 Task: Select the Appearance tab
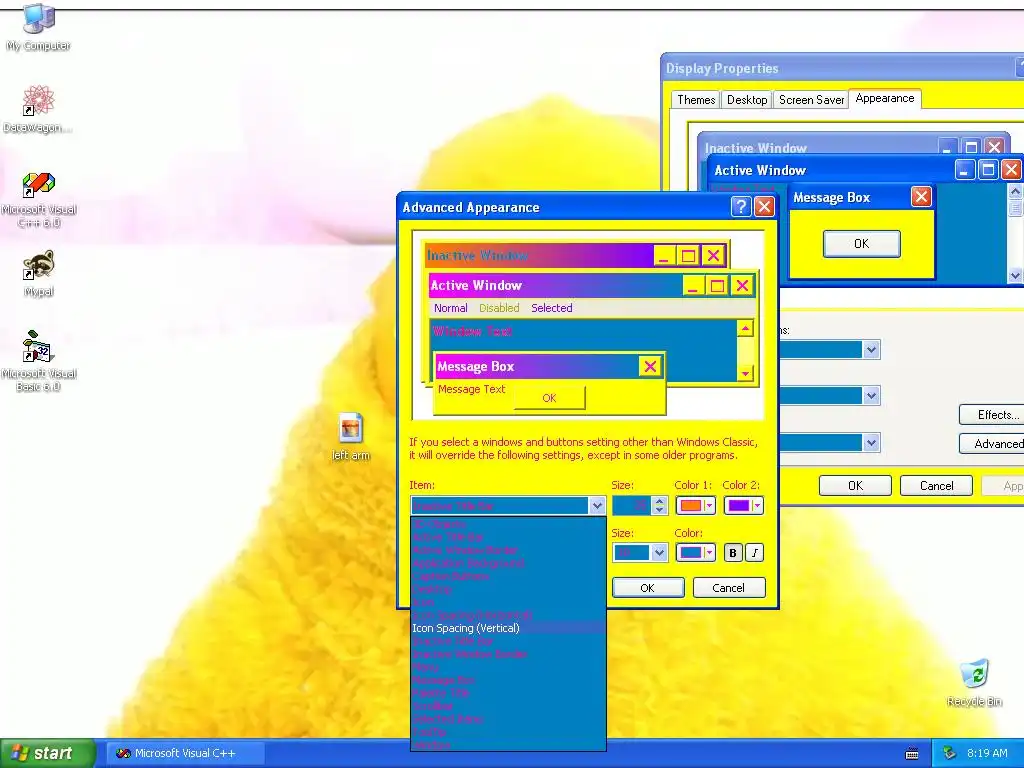click(885, 98)
